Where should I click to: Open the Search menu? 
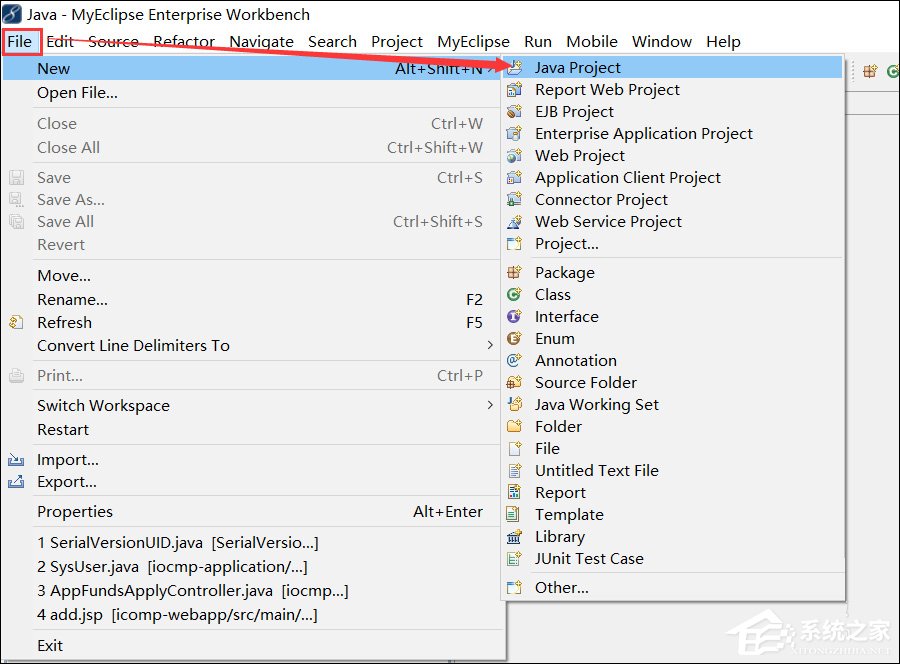coord(332,41)
